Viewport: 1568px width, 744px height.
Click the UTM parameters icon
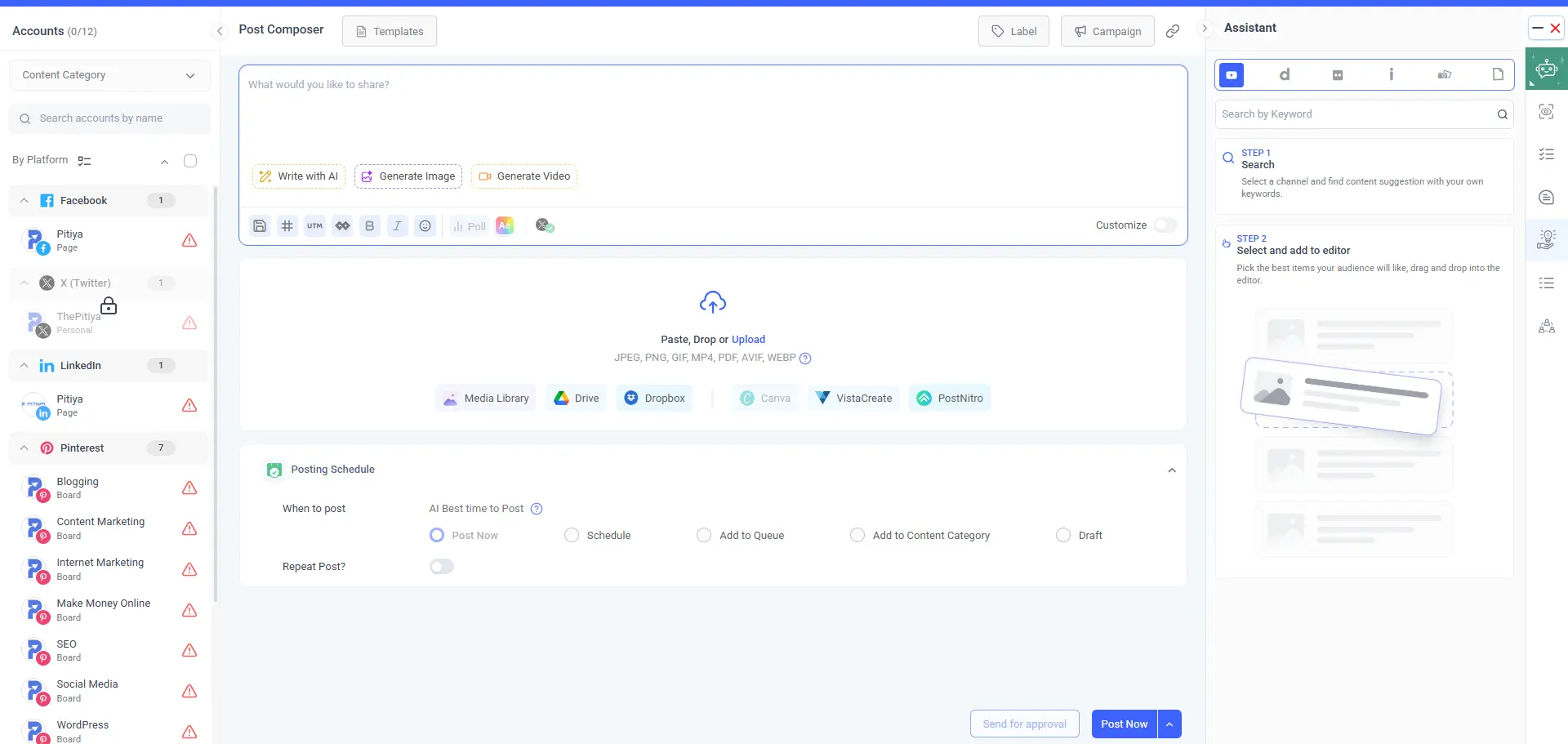click(x=314, y=226)
